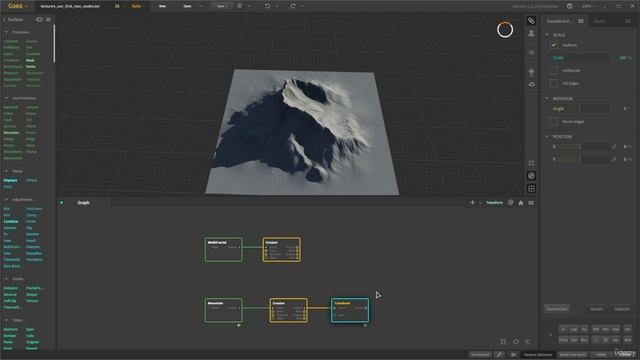640x360 pixels.
Task: Add a Mountain node from the Toolbox
Action: pos(11,133)
